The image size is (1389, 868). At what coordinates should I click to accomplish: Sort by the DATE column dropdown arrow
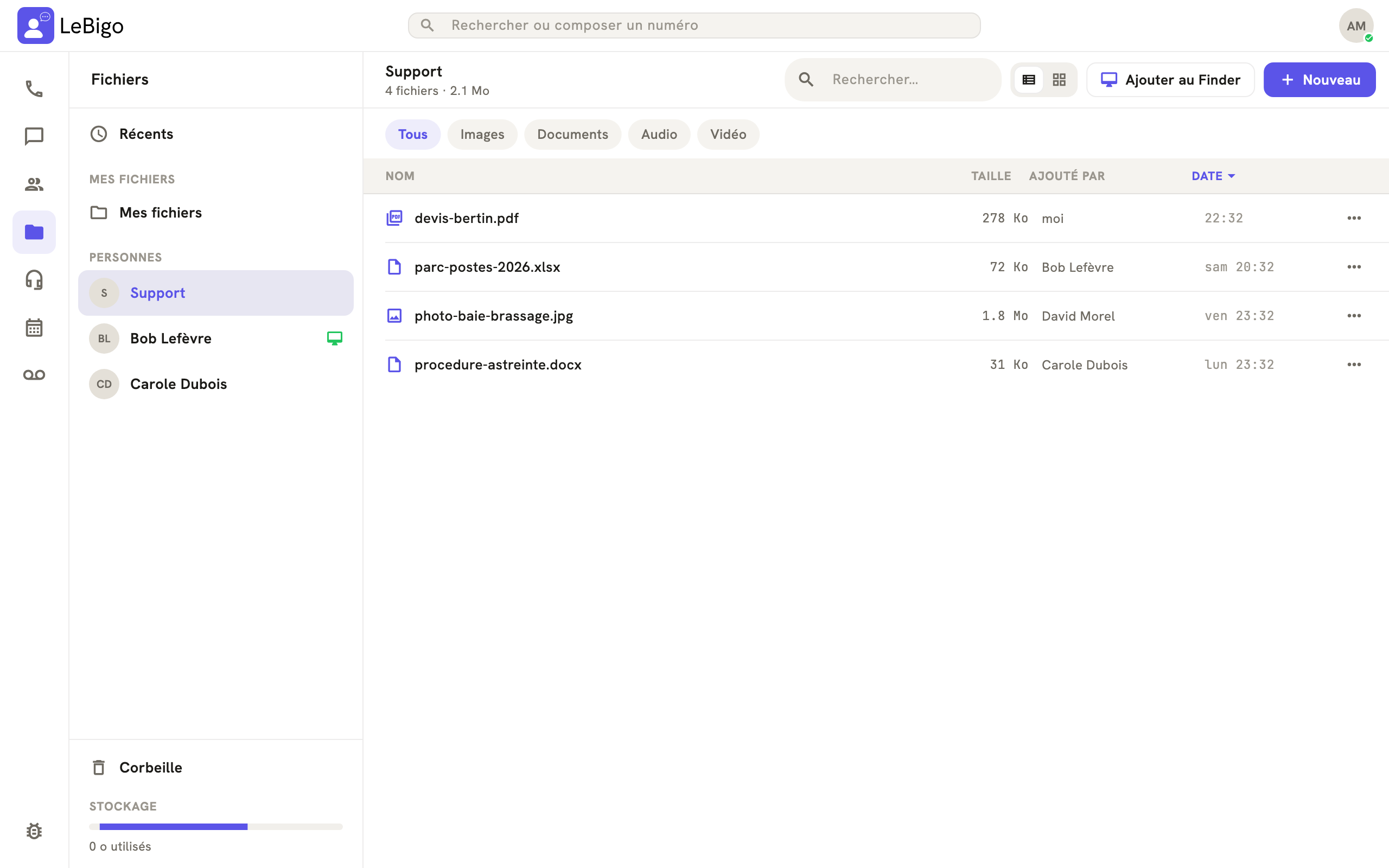[1231, 176]
